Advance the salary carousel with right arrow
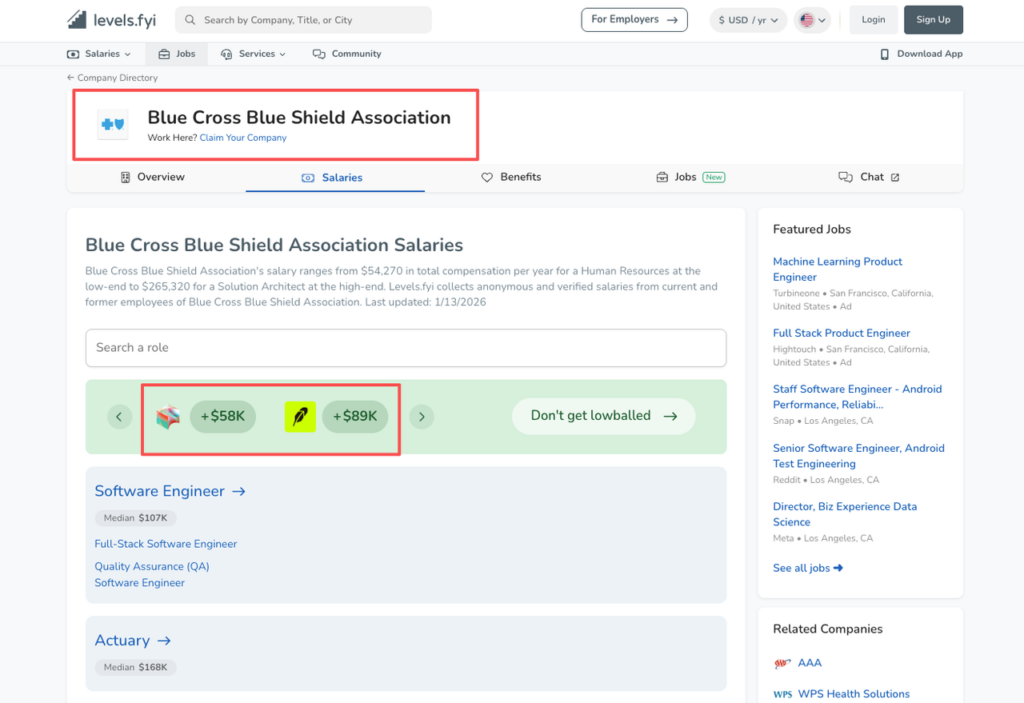The height and width of the screenshot is (703, 1024). click(x=421, y=416)
